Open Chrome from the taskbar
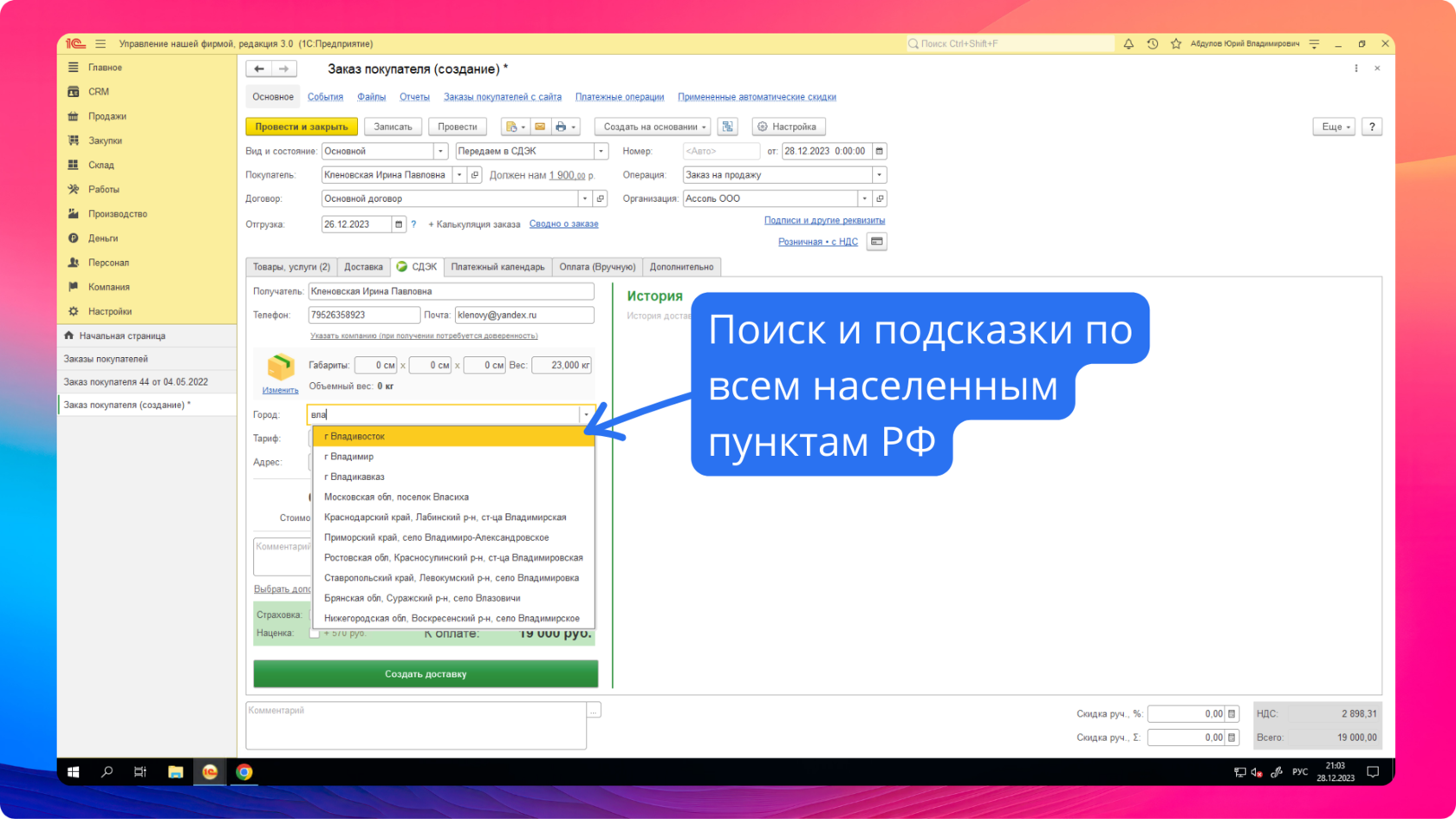The width and height of the screenshot is (1456, 819). click(244, 771)
